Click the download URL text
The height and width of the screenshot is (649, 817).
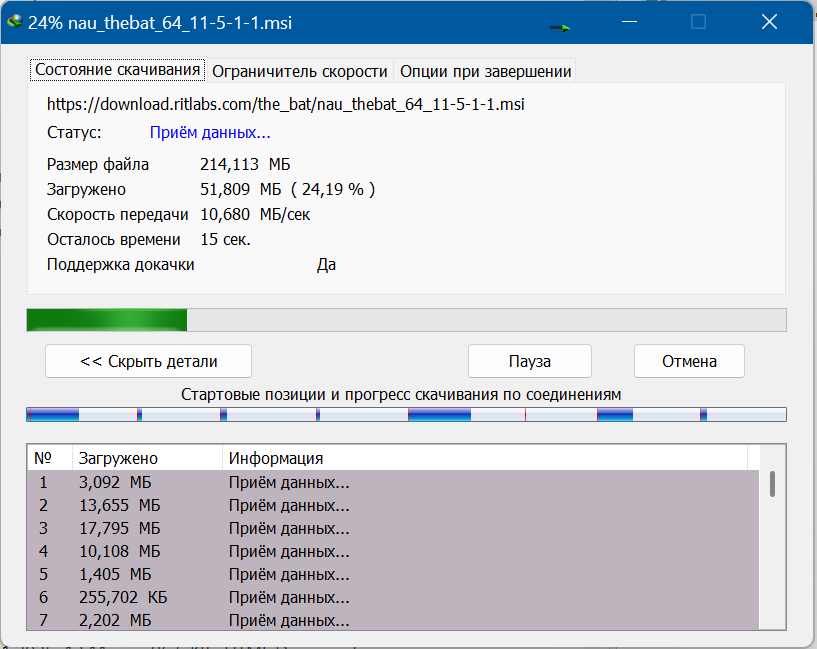(286, 104)
